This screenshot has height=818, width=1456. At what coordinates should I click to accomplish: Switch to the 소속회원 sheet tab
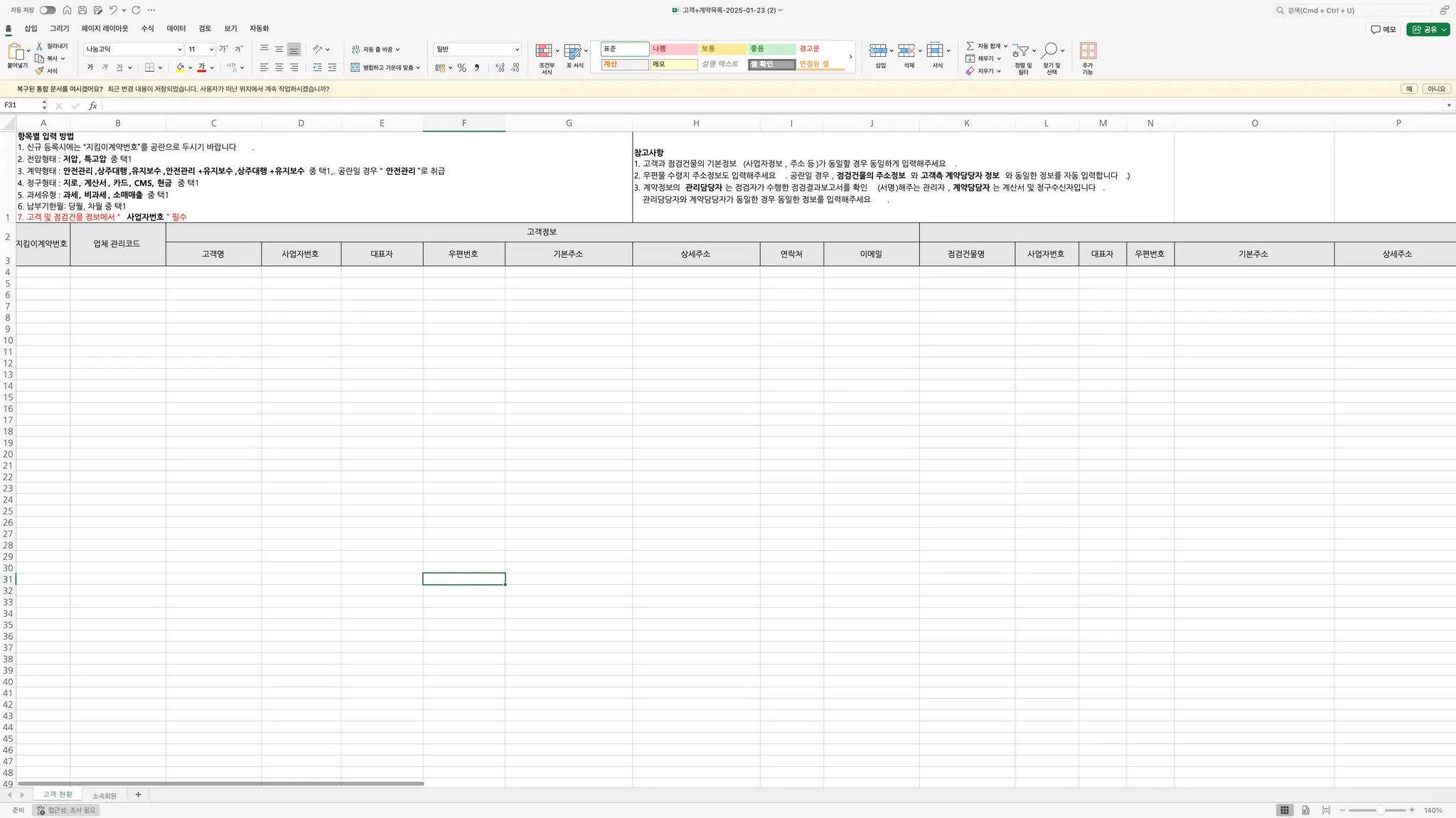pos(105,795)
